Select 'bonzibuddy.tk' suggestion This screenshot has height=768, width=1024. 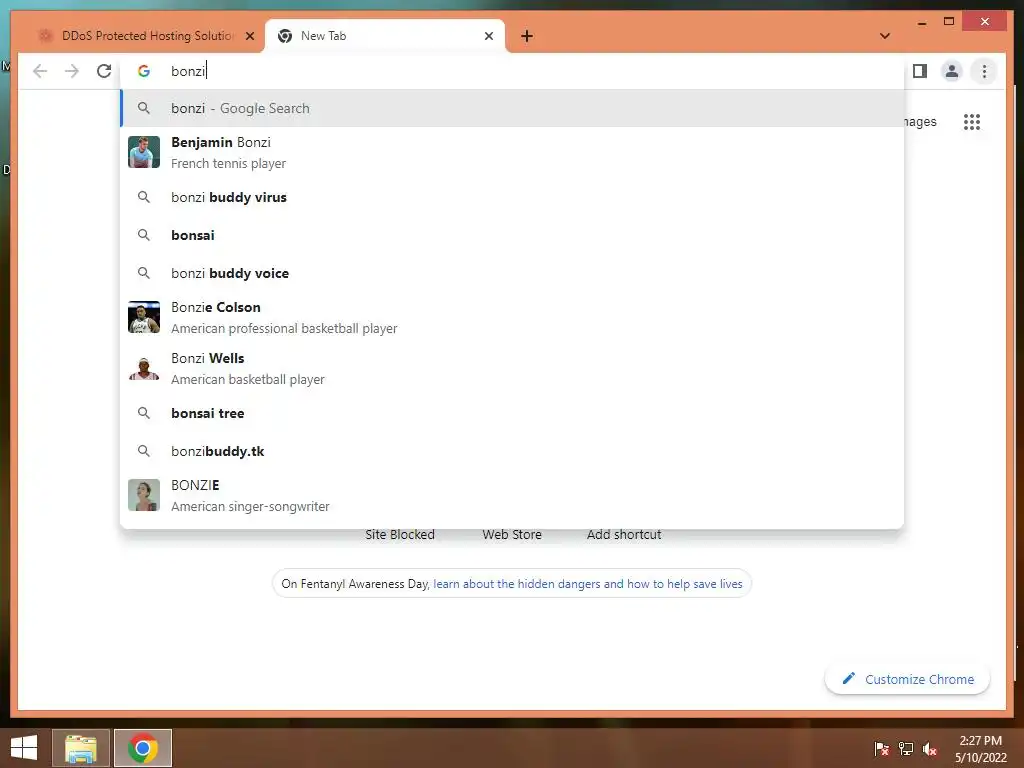513,451
